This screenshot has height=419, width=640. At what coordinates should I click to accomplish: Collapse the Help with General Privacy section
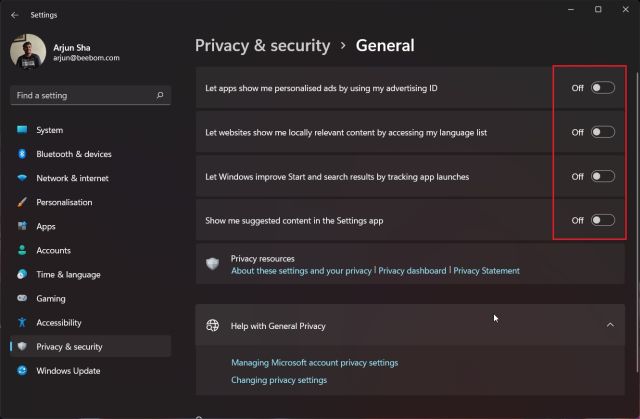click(x=610, y=325)
